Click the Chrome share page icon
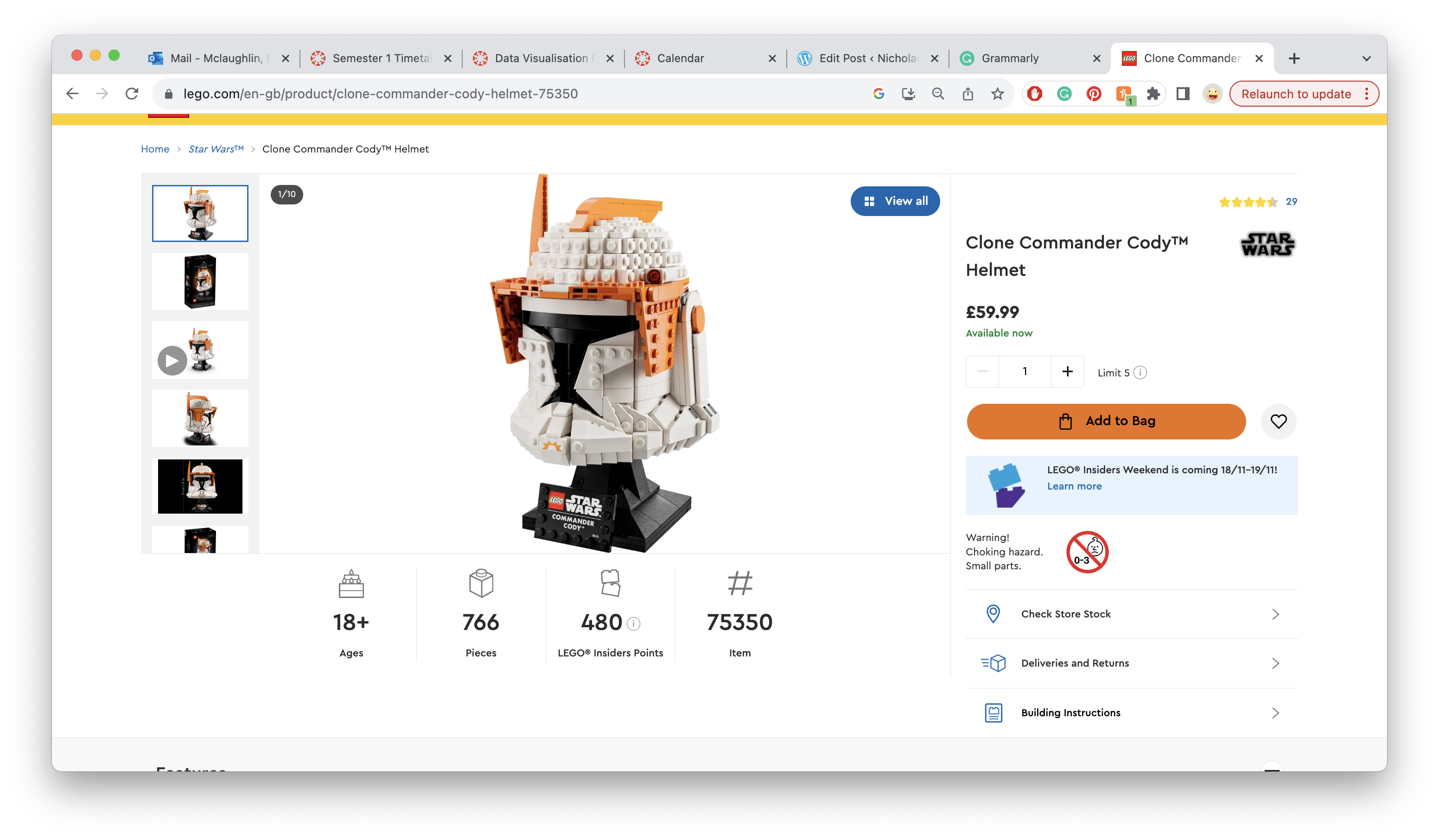 tap(968, 94)
